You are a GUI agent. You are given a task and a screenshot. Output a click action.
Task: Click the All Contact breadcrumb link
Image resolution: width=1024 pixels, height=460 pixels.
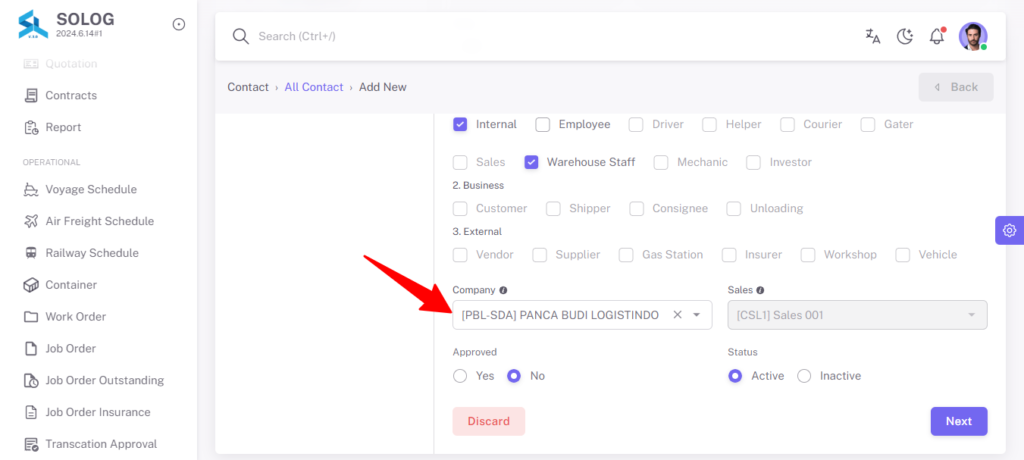(313, 87)
